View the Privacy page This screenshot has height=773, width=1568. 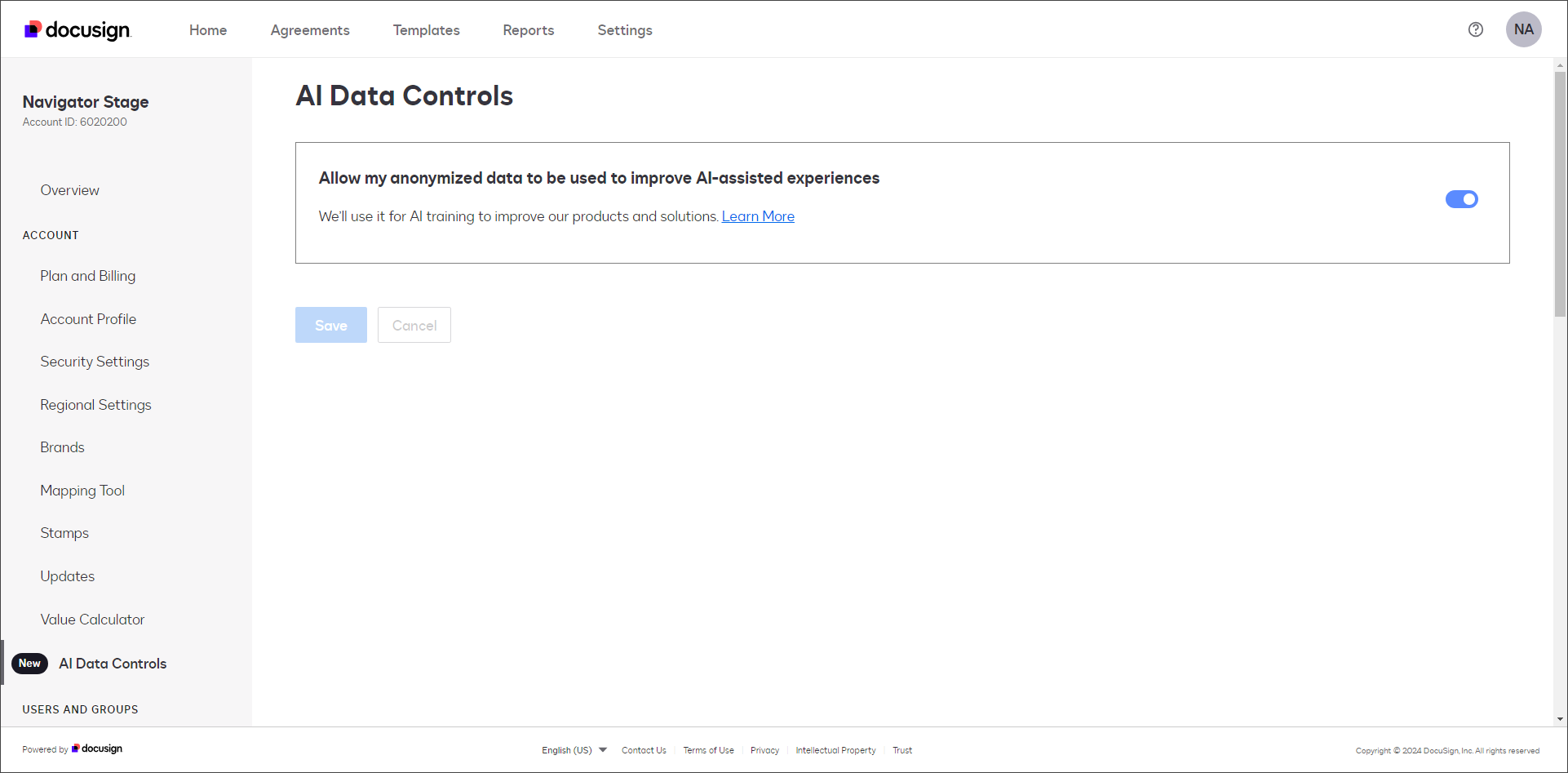click(764, 749)
